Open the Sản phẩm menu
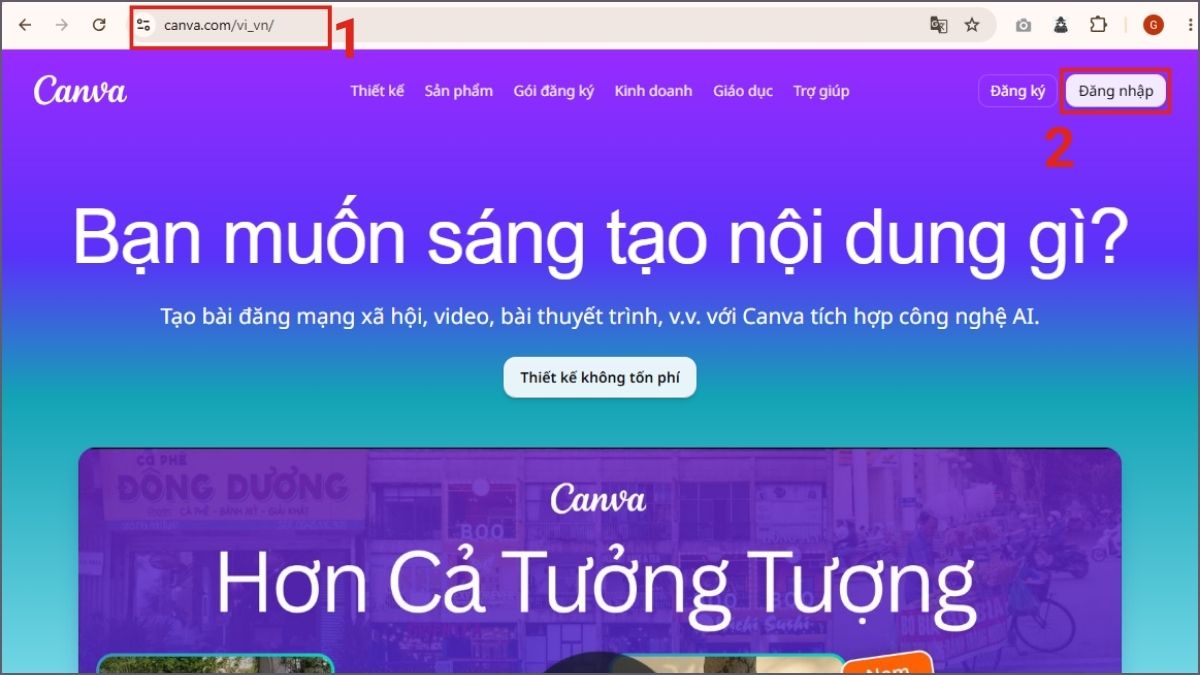The image size is (1200, 675). [458, 91]
